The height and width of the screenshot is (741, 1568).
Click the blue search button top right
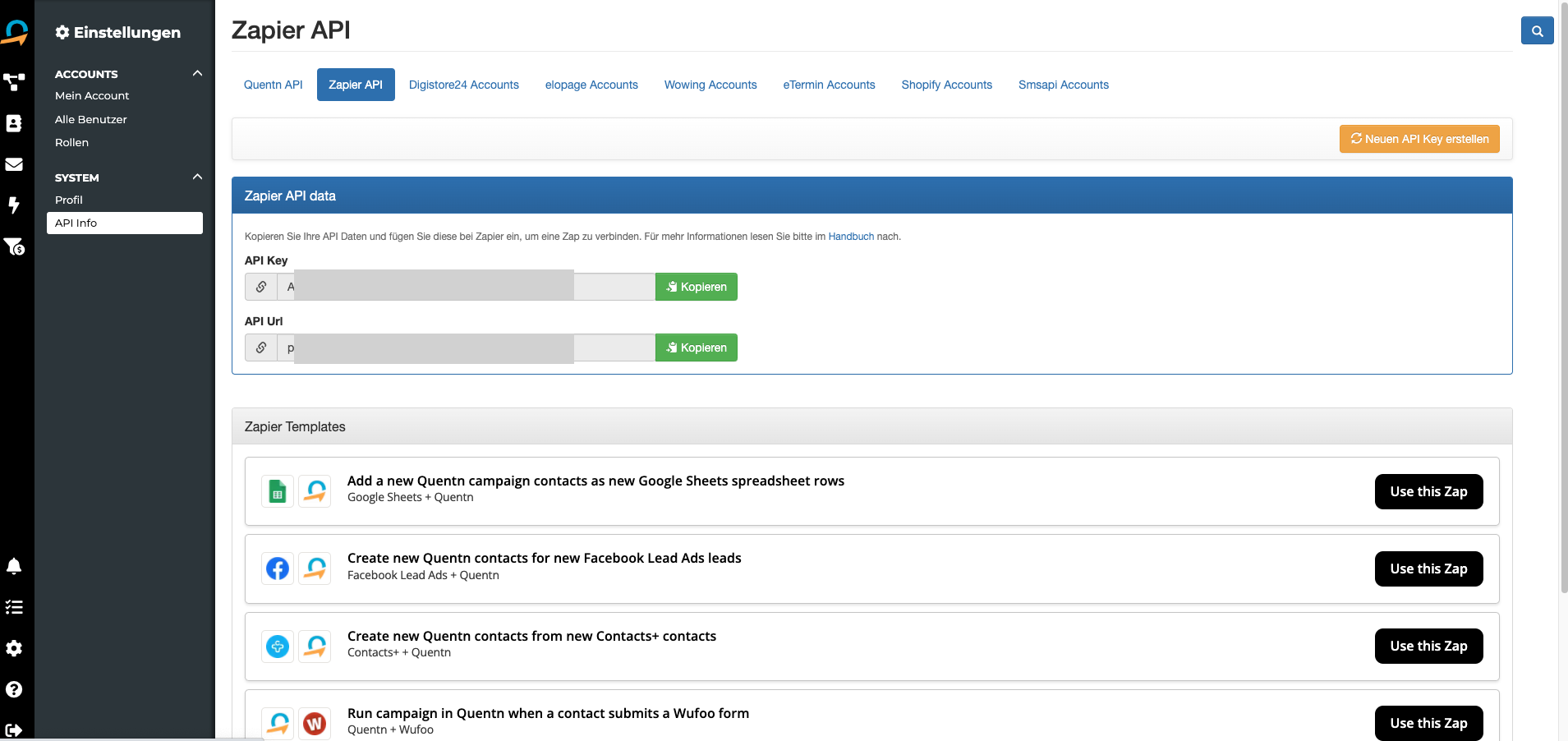(x=1537, y=30)
